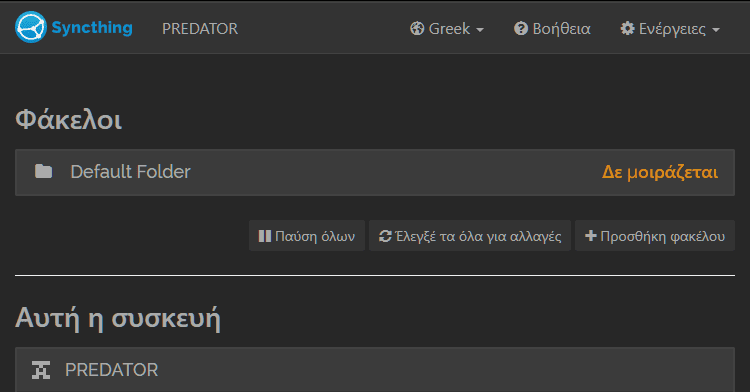
Task: Click Έλεγξέ τα όλα για αλλαγές button
Action: (x=470, y=236)
